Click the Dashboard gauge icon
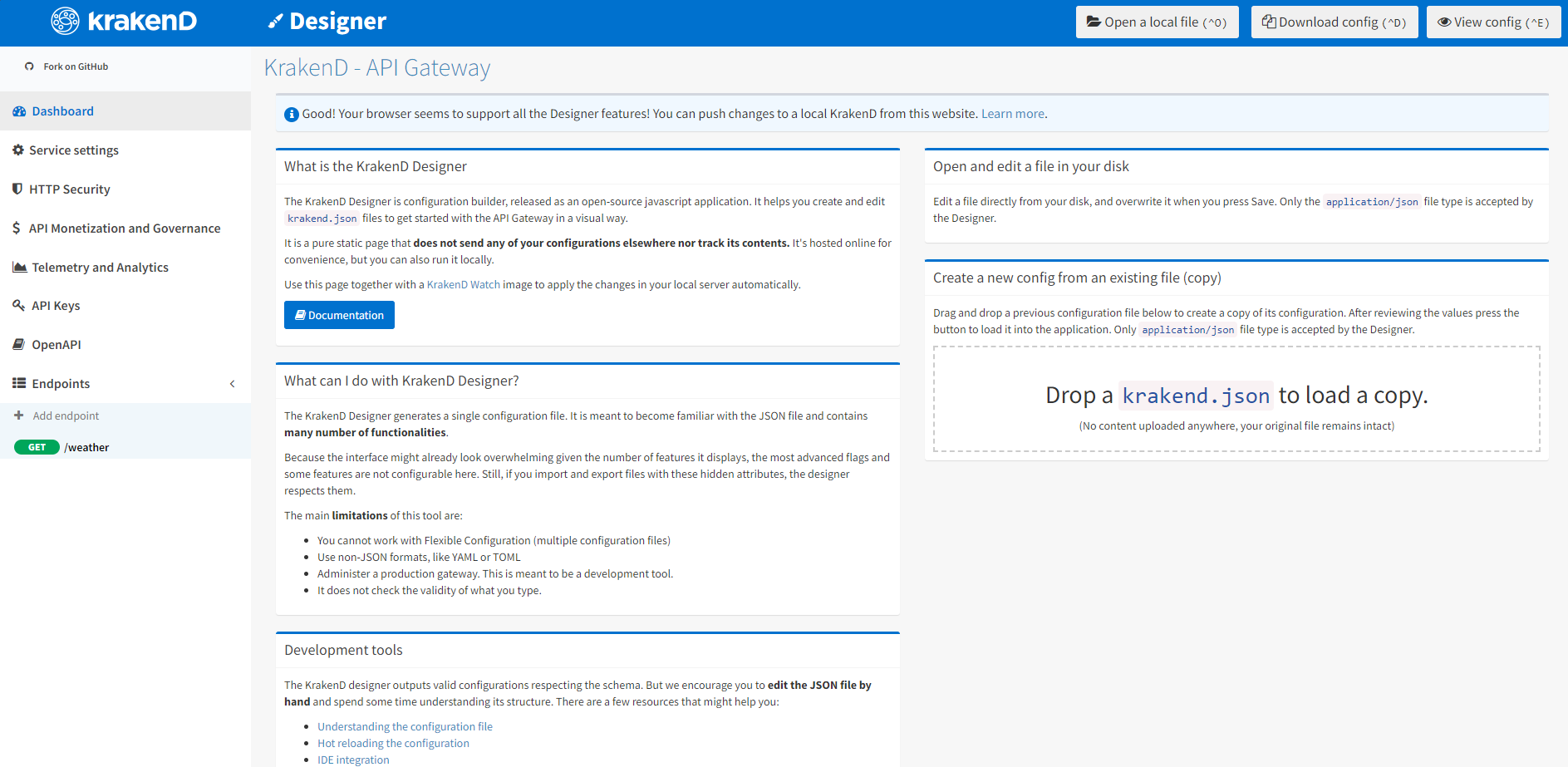1568x767 pixels. coord(19,111)
